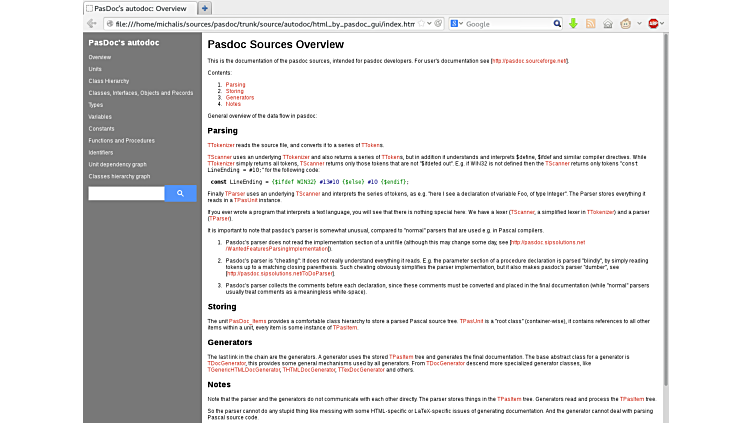Select the "PasDoc's autodoc: Overview" tab
Screen dimensions: 752x423
(138, 8)
